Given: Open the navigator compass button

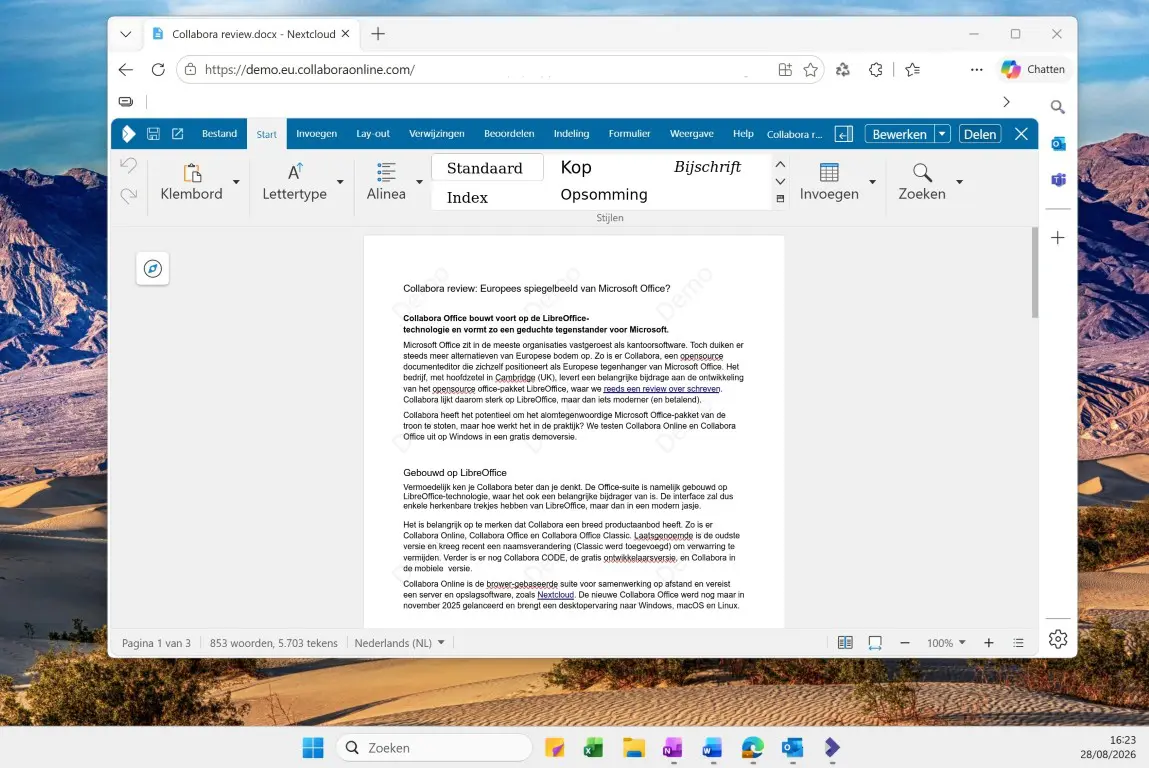Looking at the screenshot, I should 152,268.
